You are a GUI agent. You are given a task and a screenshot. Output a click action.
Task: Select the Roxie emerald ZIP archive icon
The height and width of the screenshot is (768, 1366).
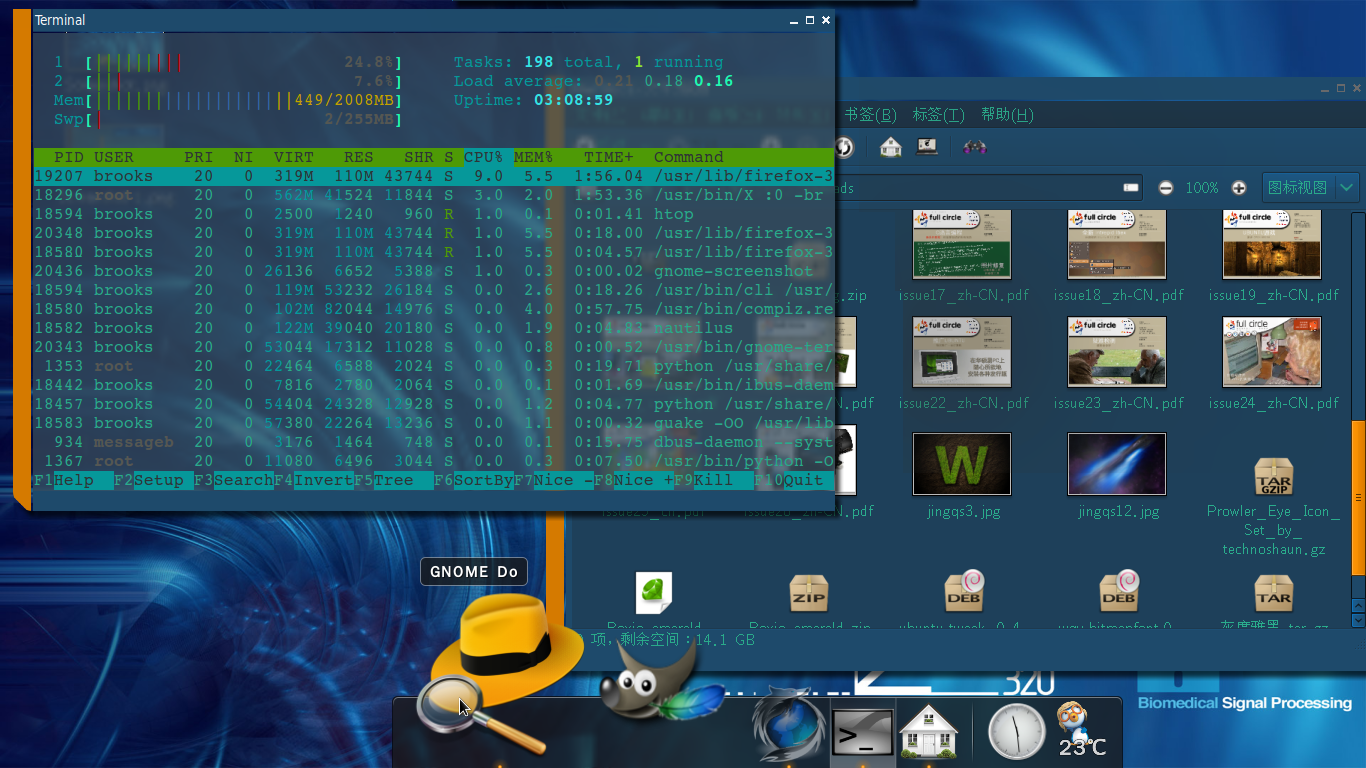tap(808, 593)
